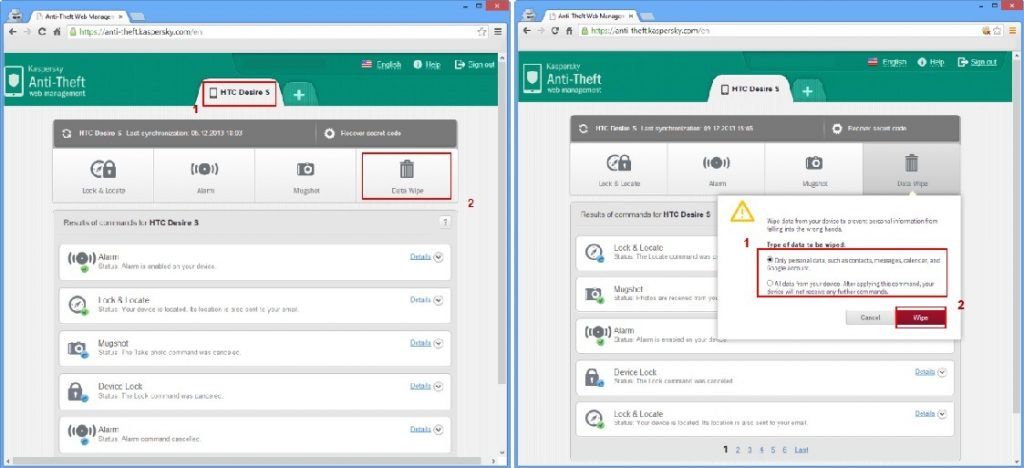Click Cancel button in wipe dialog
This screenshot has width=1024, height=468.
tap(870, 317)
